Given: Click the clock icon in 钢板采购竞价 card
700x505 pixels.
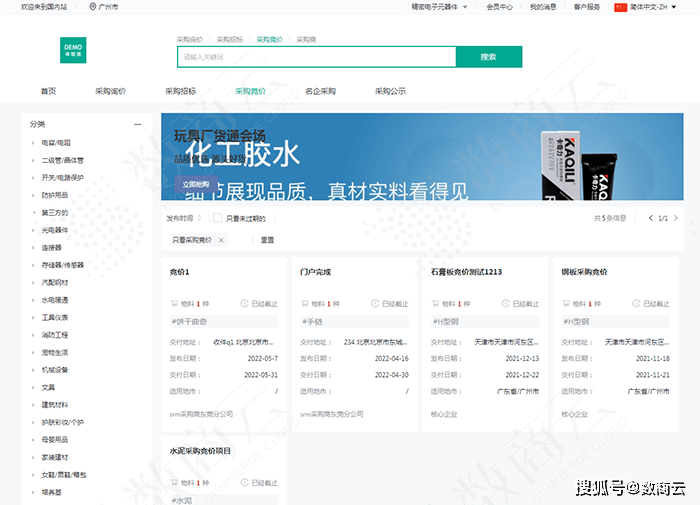Looking at the screenshot, I should point(636,304).
